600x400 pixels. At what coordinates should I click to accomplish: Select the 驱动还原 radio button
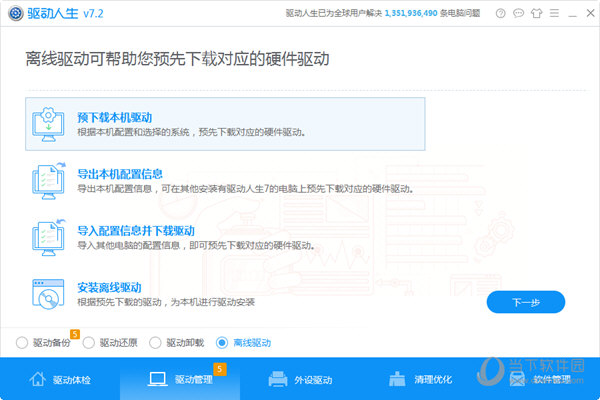click(88, 343)
